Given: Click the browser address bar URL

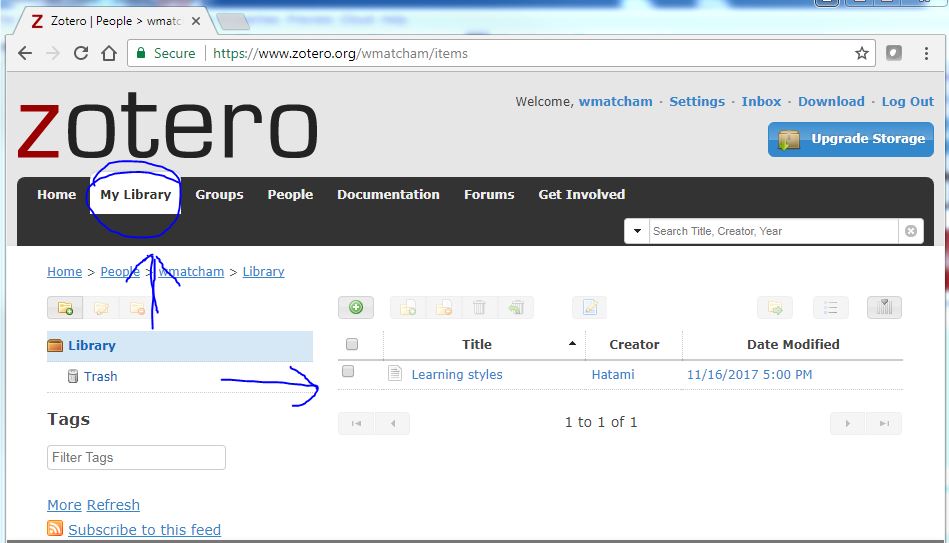Looking at the screenshot, I should 340,53.
